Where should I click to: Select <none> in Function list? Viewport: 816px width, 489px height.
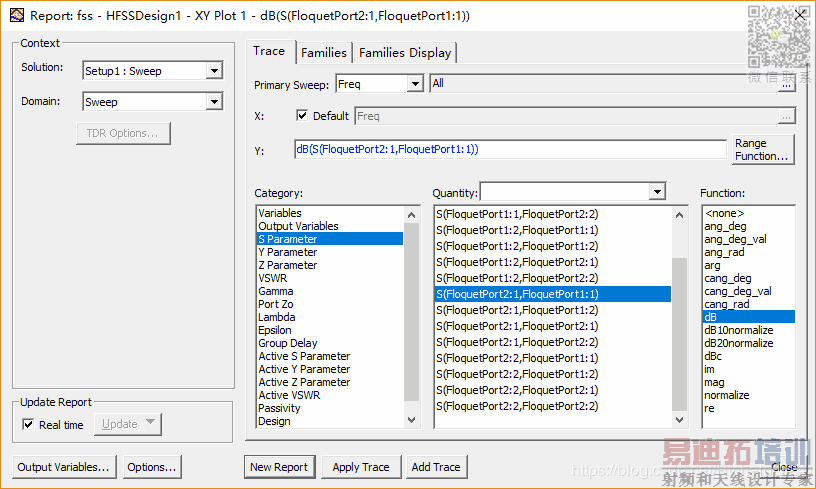[724, 213]
